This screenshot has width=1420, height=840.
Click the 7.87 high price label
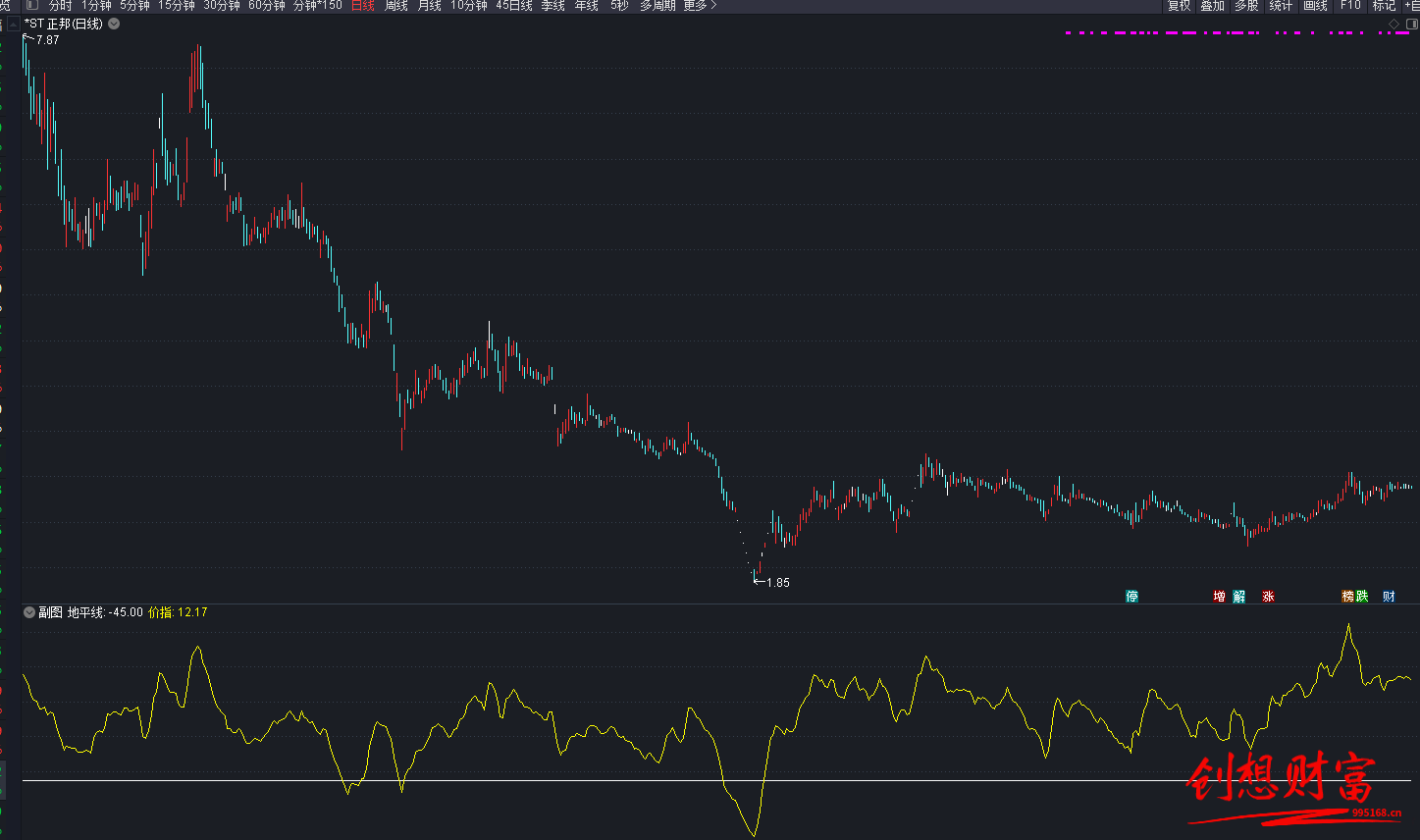coord(47,40)
